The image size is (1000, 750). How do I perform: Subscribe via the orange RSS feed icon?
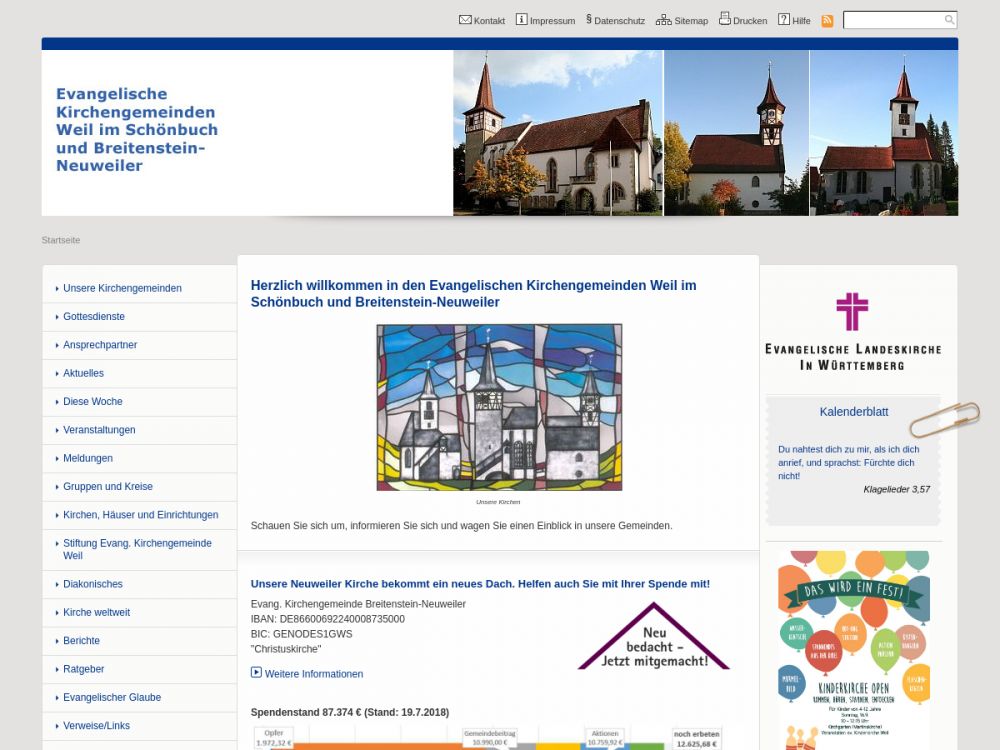pyautogui.click(x=827, y=21)
